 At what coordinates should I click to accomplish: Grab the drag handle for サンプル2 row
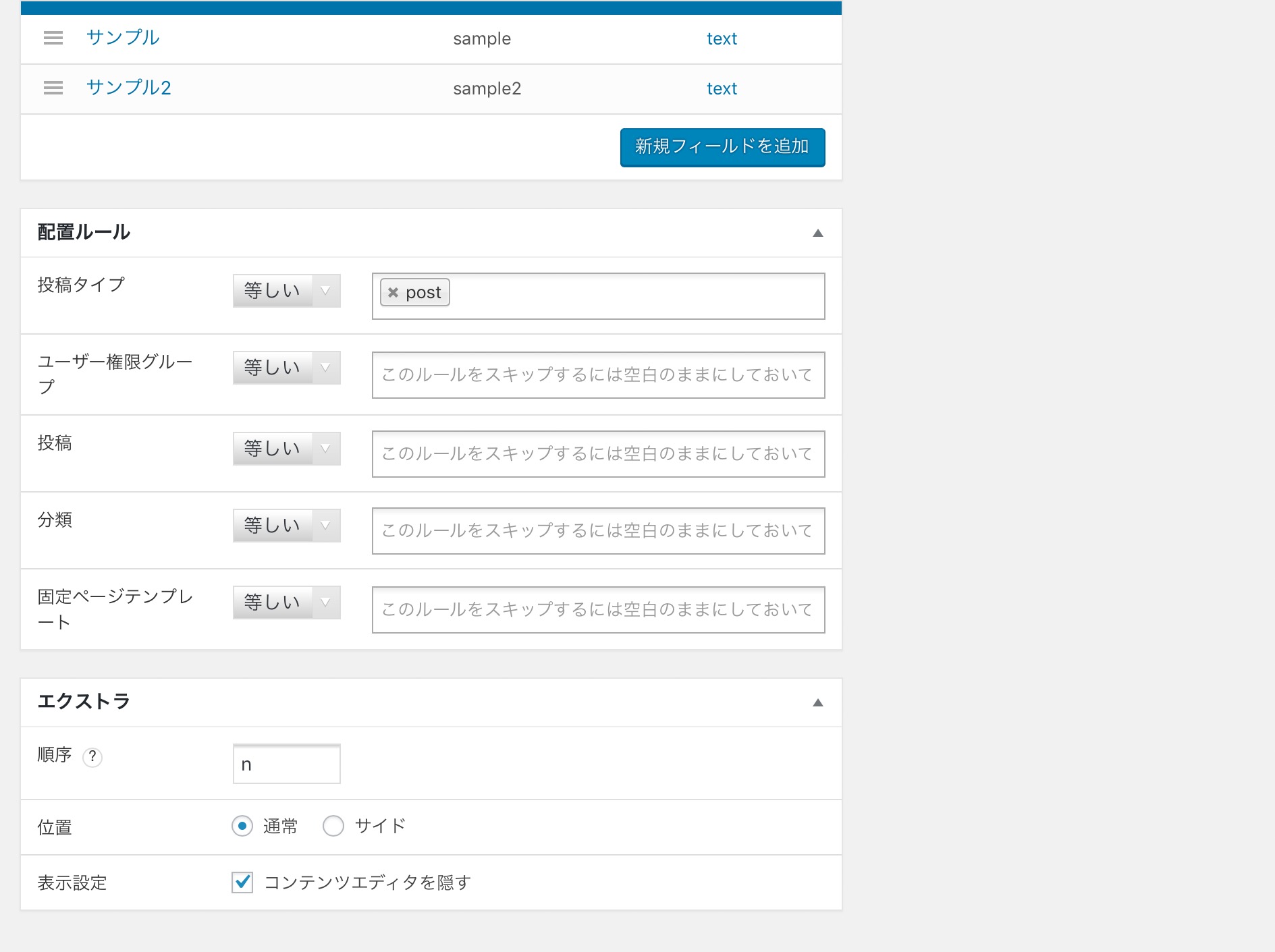53,88
